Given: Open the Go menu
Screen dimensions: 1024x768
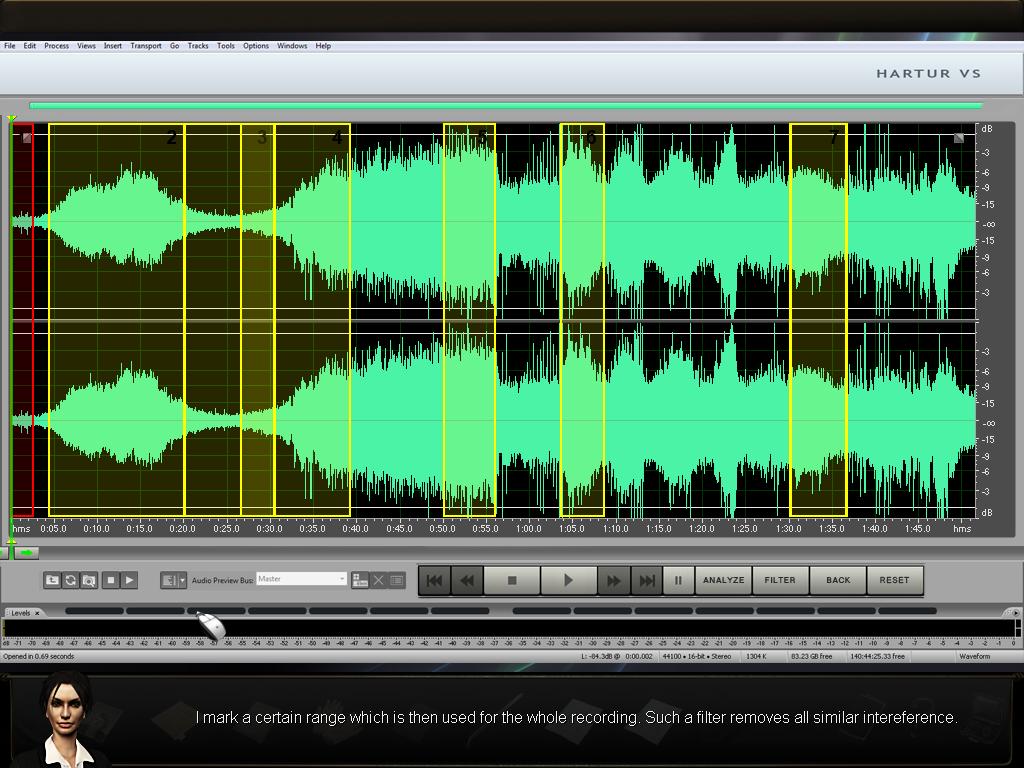Looking at the screenshot, I should pos(174,46).
